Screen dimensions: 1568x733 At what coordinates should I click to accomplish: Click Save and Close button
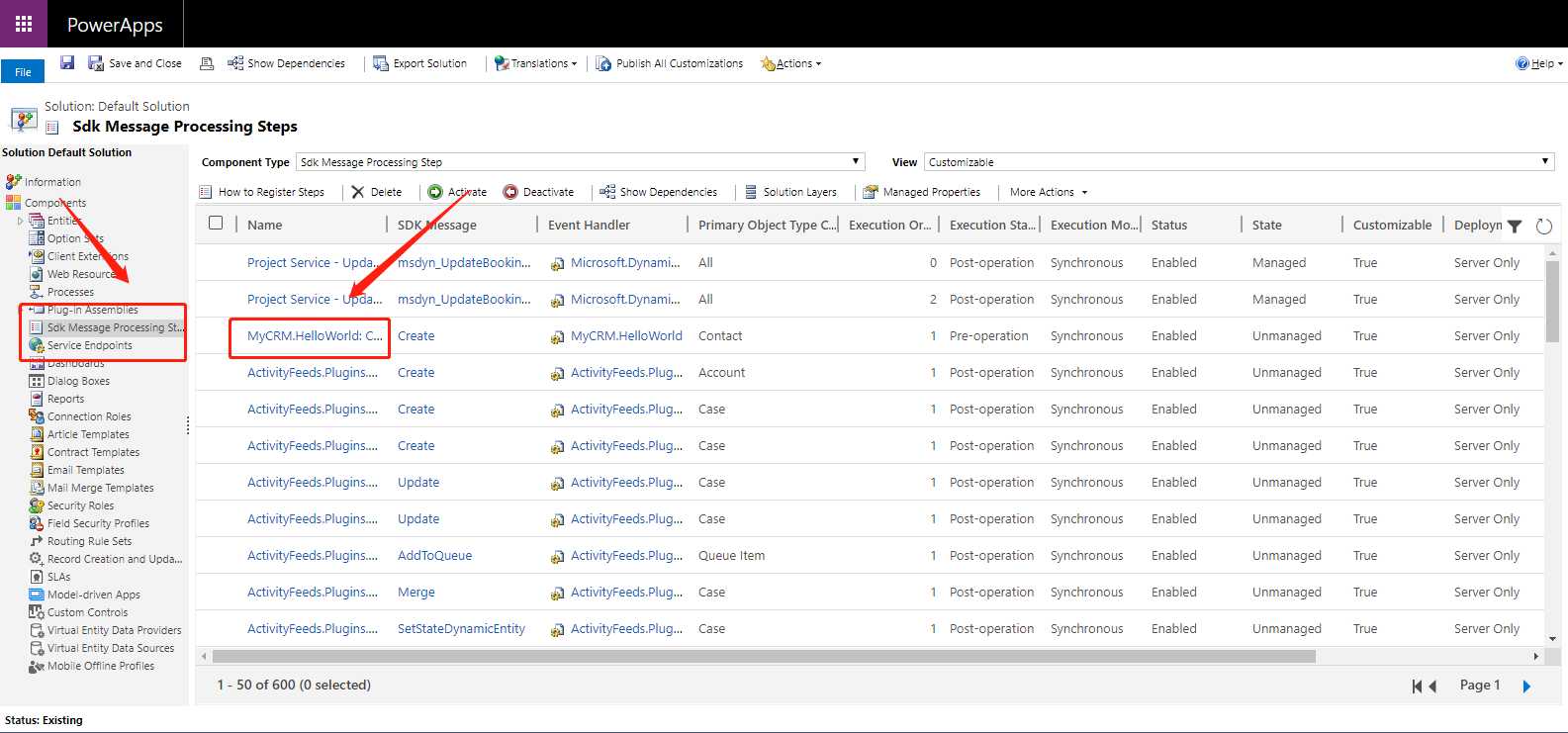tap(136, 63)
